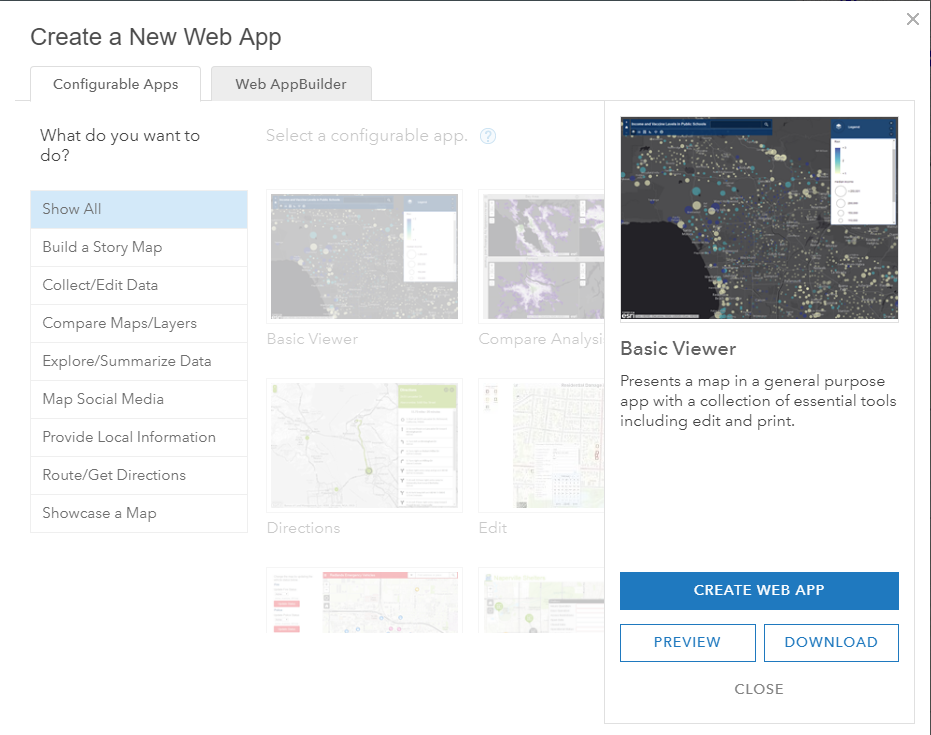Choose the Build a Story Map category
Viewport: 931px width, 735px height.
[139, 247]
